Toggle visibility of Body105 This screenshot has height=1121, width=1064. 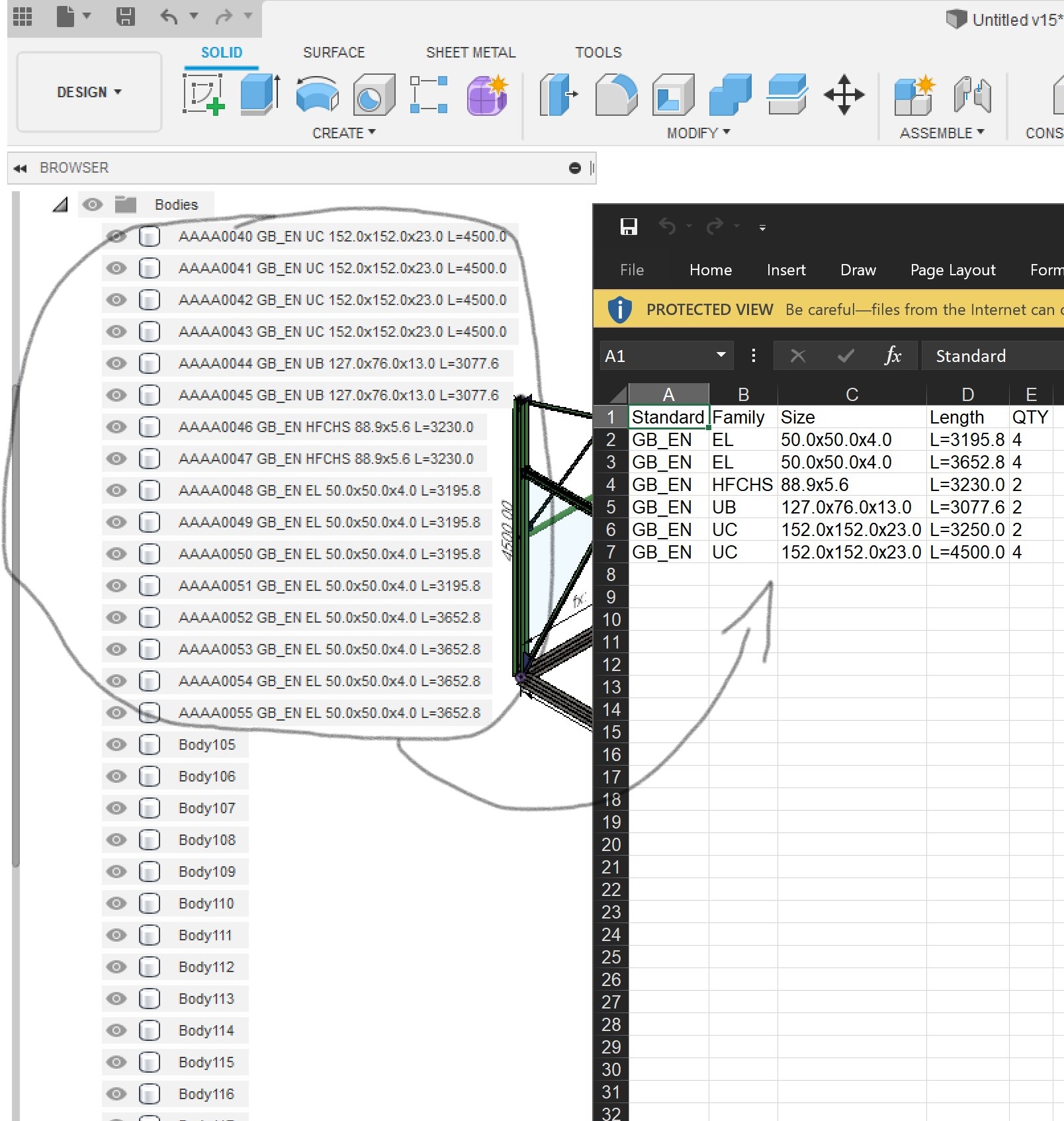(116, 744)
